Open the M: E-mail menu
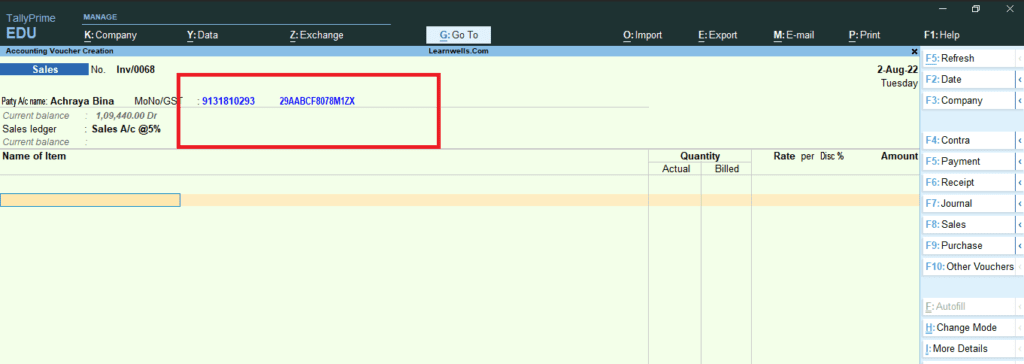Viewport: 1024px width, 364px height. pyautogui.click(x=793, y=35)
